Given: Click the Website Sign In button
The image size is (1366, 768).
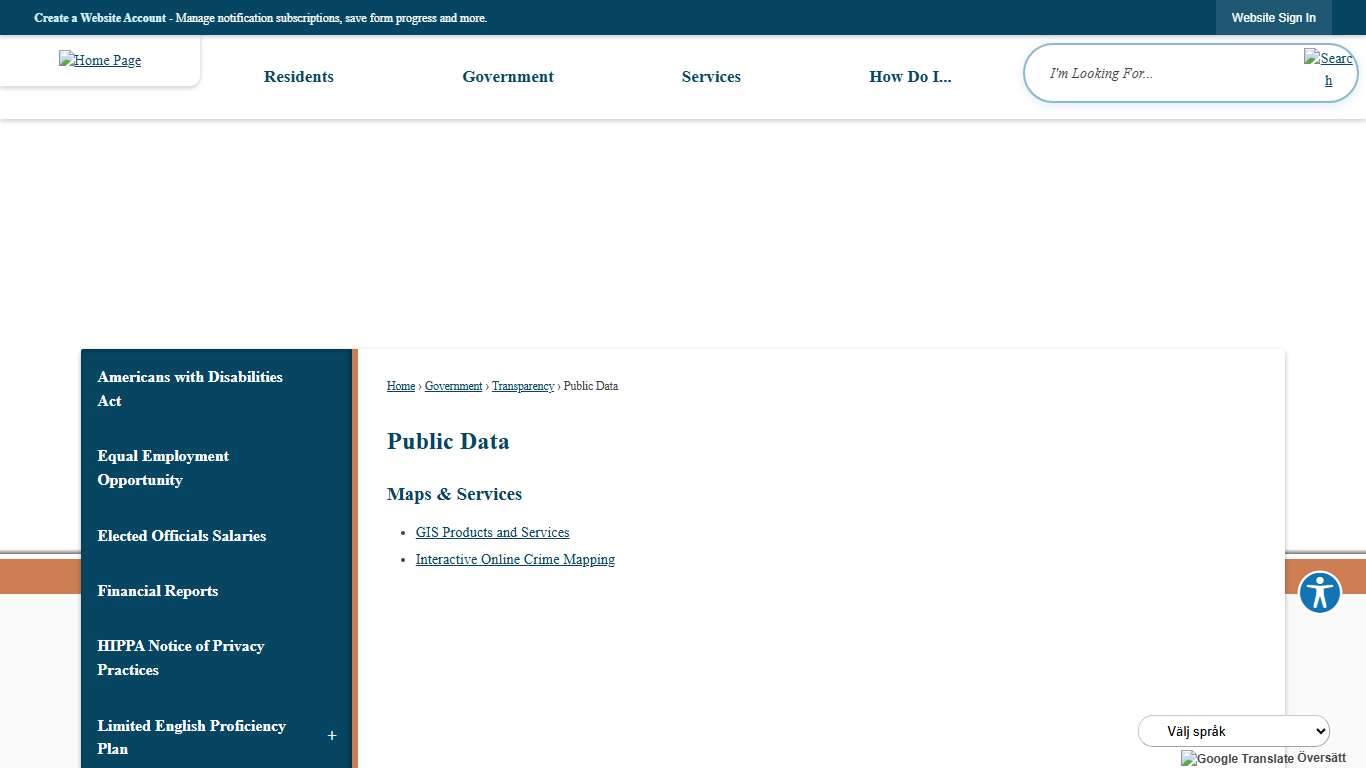Looking at the screenshot, I should [1273, 18].
